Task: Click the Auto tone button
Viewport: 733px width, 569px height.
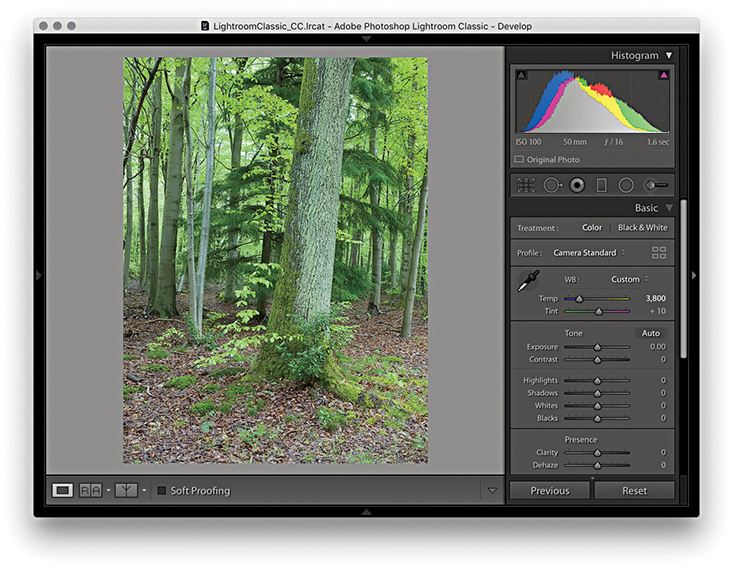Action: [x=651, y=333]
